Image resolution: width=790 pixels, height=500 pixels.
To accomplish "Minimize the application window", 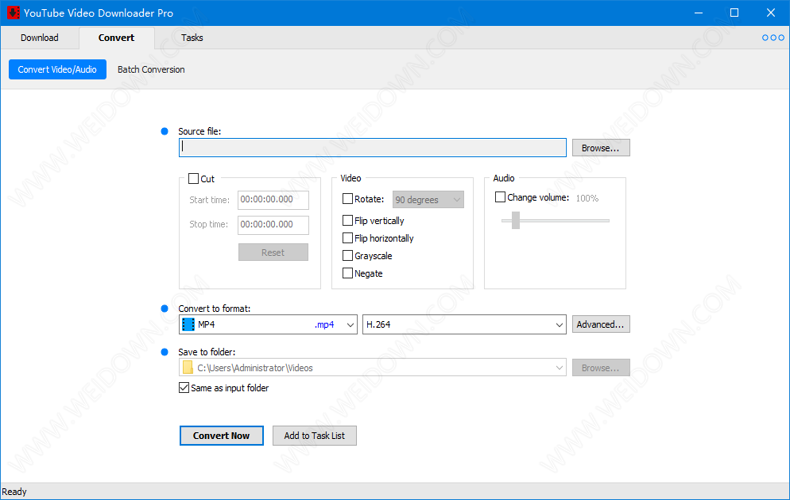I will [x=698, y=13].
